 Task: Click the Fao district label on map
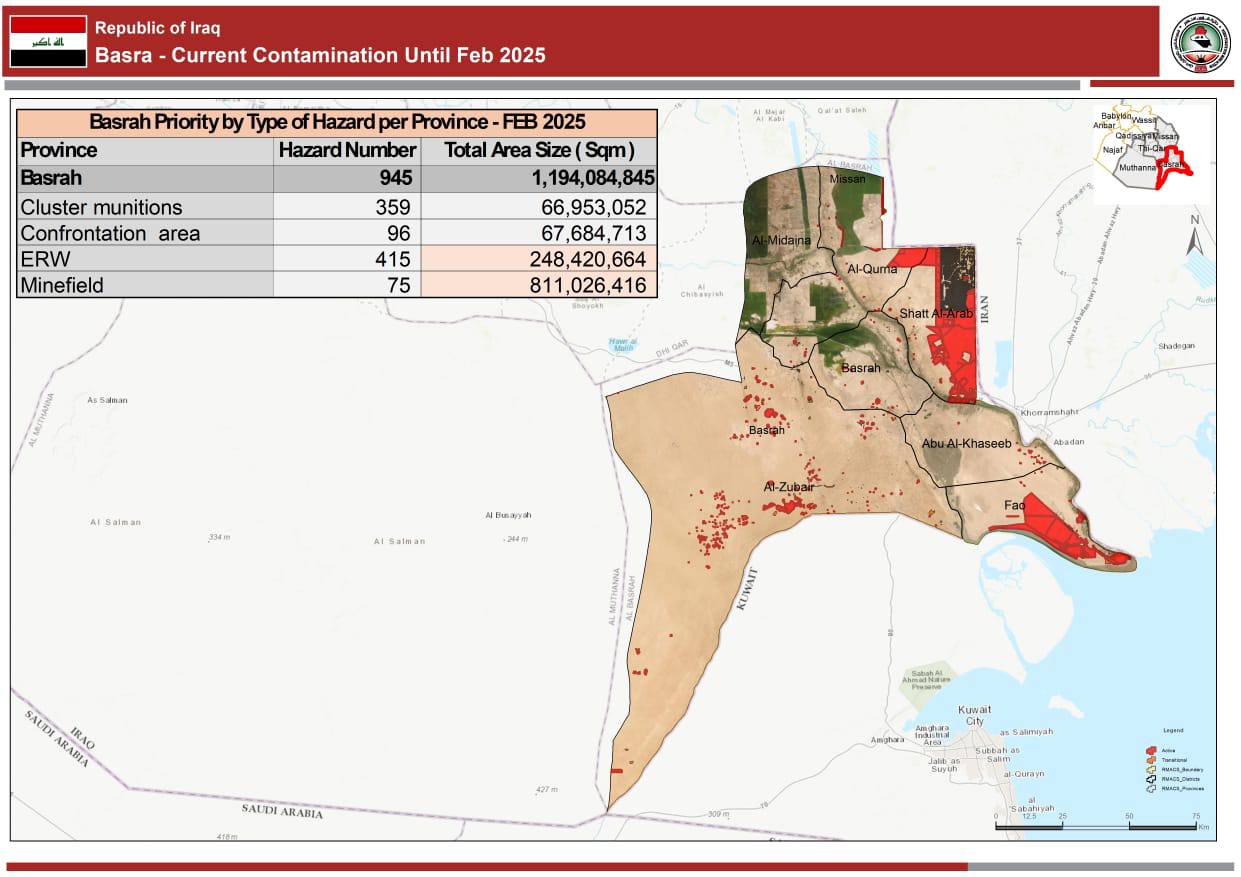(1014, 506)
